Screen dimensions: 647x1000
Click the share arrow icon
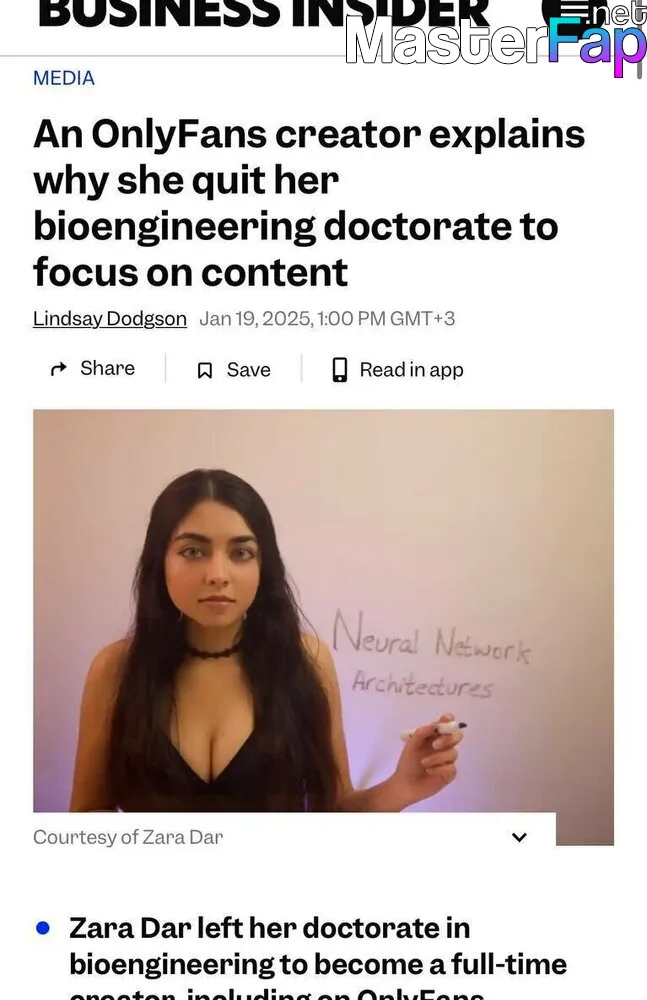coord(59,369)
